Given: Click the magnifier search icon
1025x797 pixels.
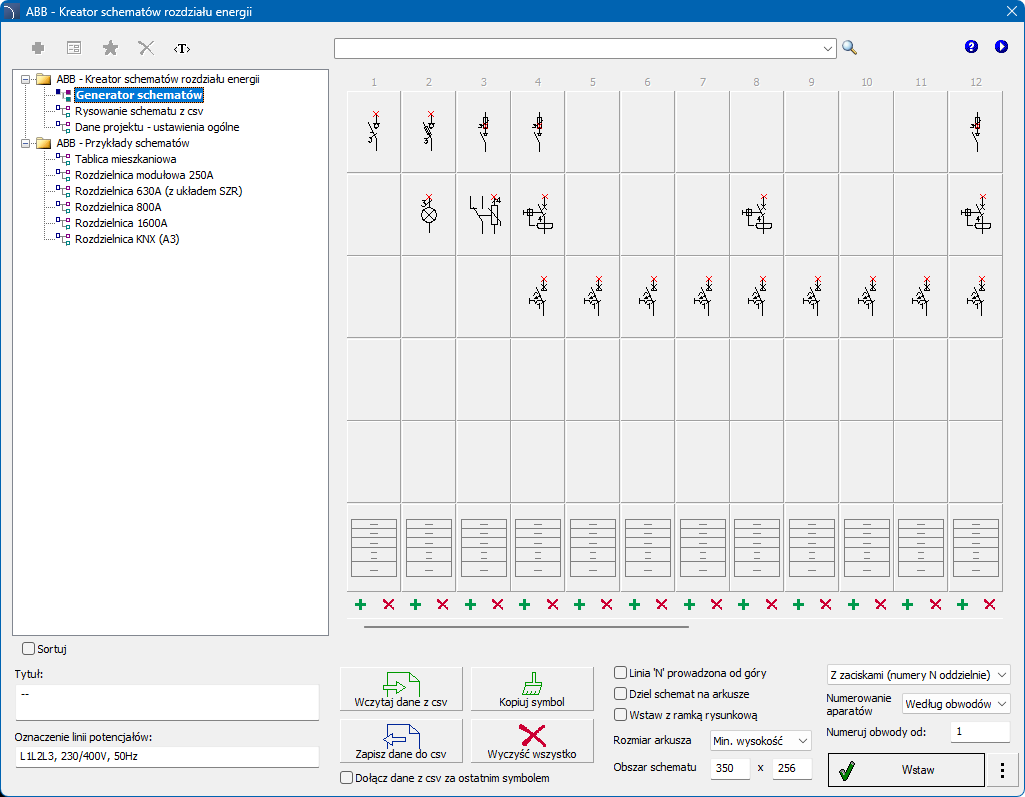Looking at the screenshot, I should click(850, 47).
